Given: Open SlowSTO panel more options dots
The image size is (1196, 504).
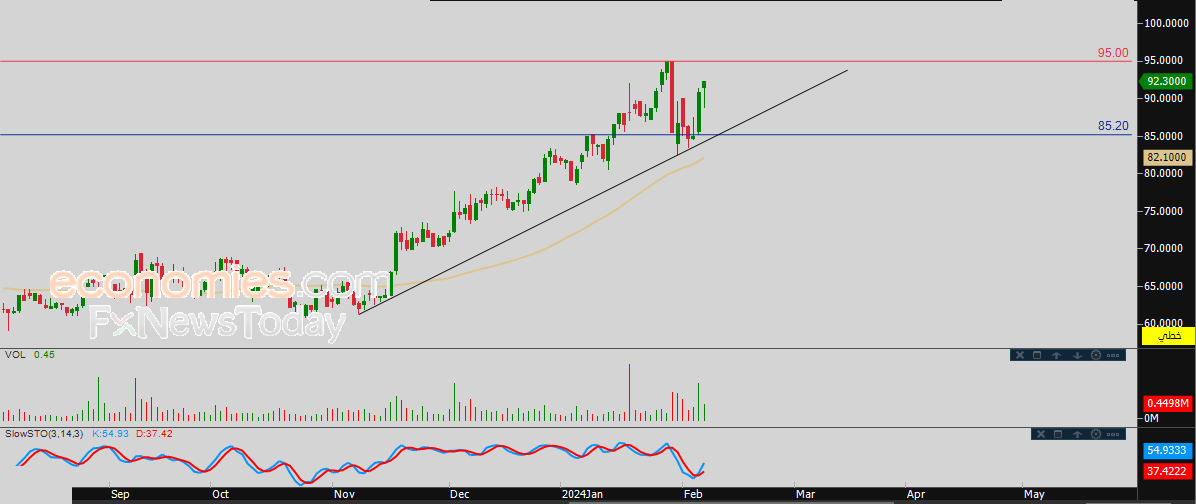Looking at the screenshot, I should pyautogui.click(x=1113, y=434).
